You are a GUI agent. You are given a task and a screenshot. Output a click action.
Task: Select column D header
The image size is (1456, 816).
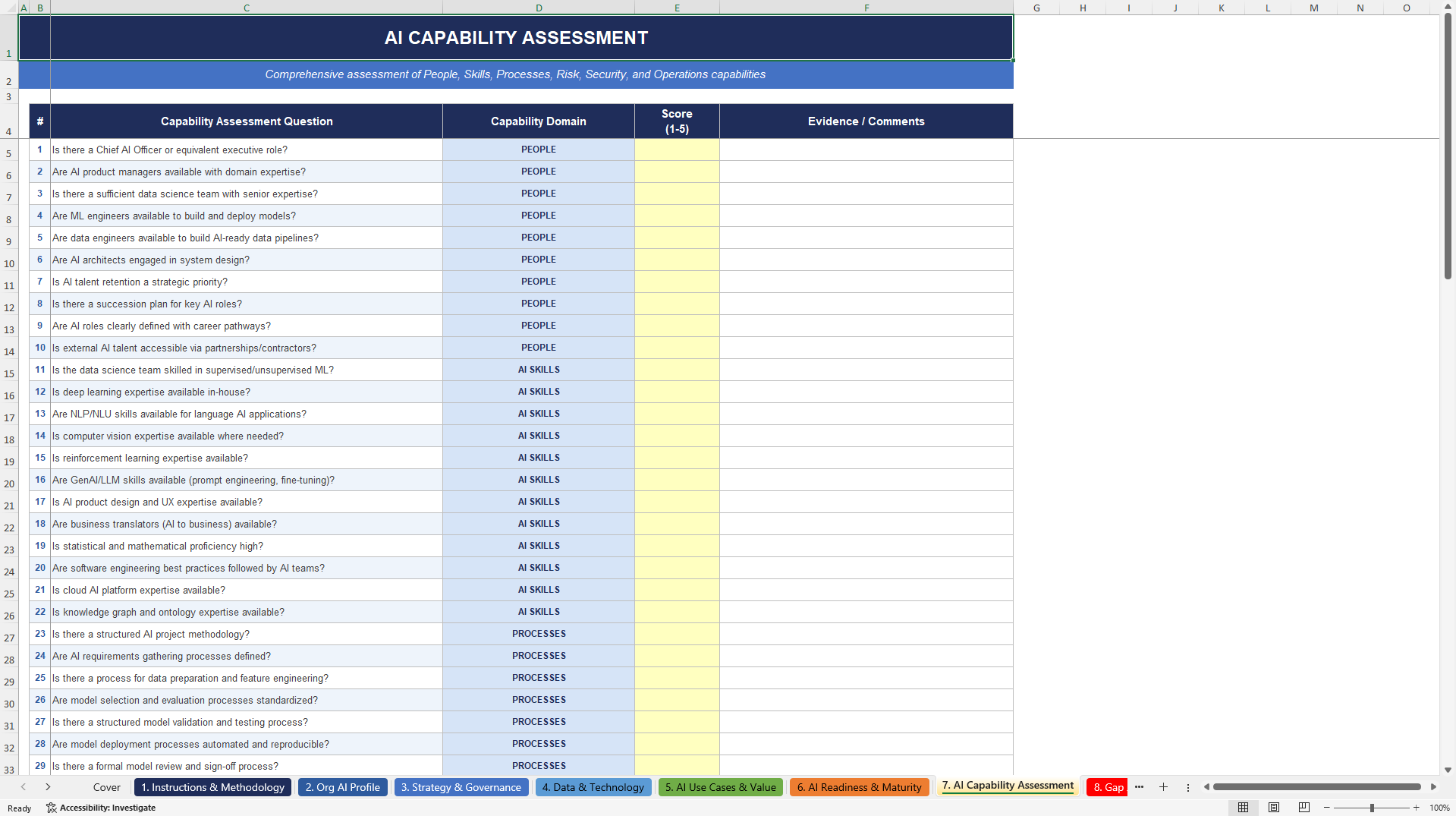coord(539,8)
